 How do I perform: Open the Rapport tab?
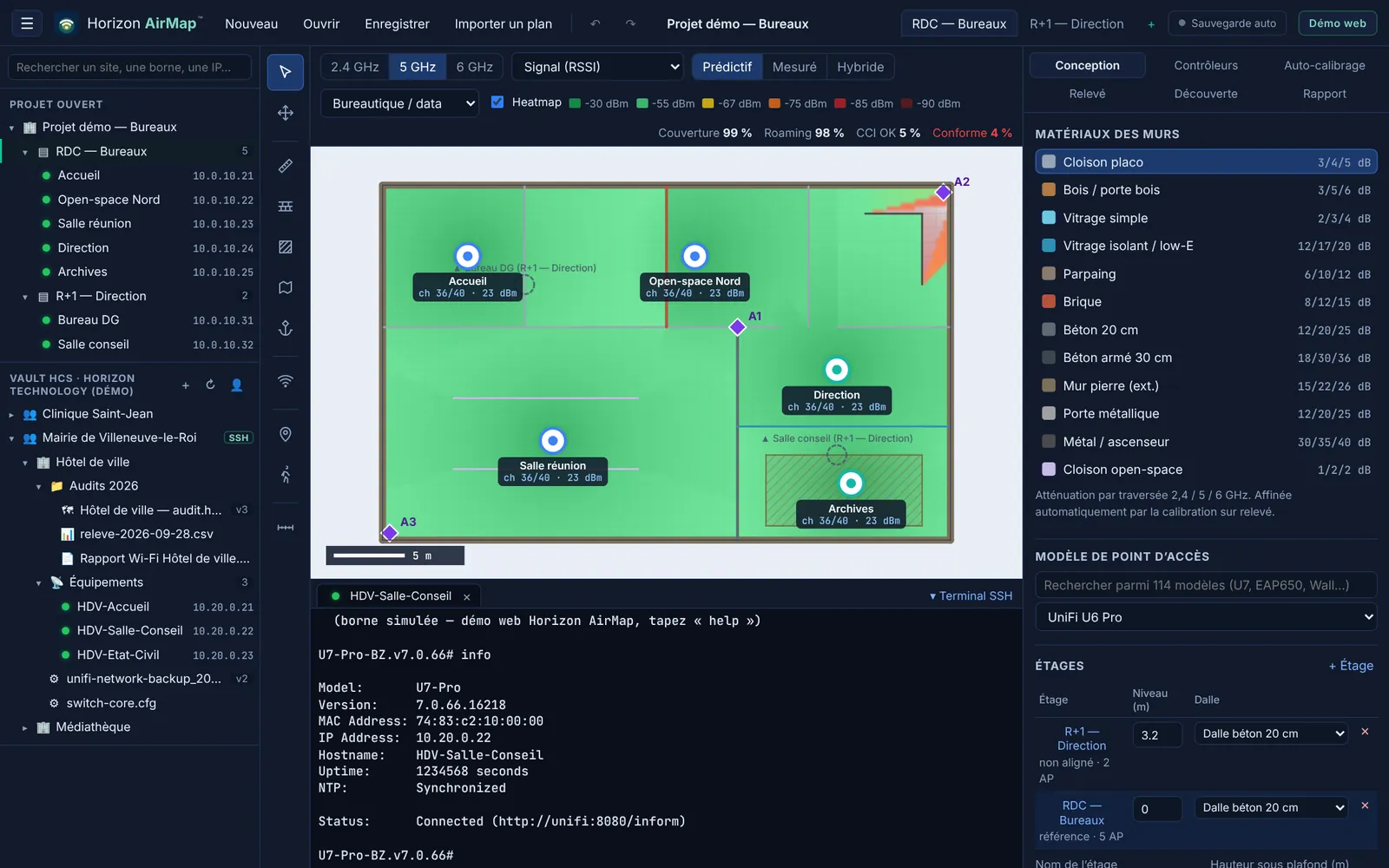tap(1324, 94)
